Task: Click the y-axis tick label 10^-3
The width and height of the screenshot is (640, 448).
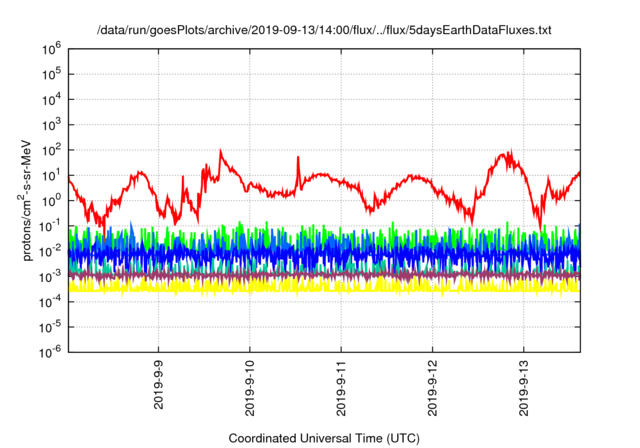Action: 50,277
